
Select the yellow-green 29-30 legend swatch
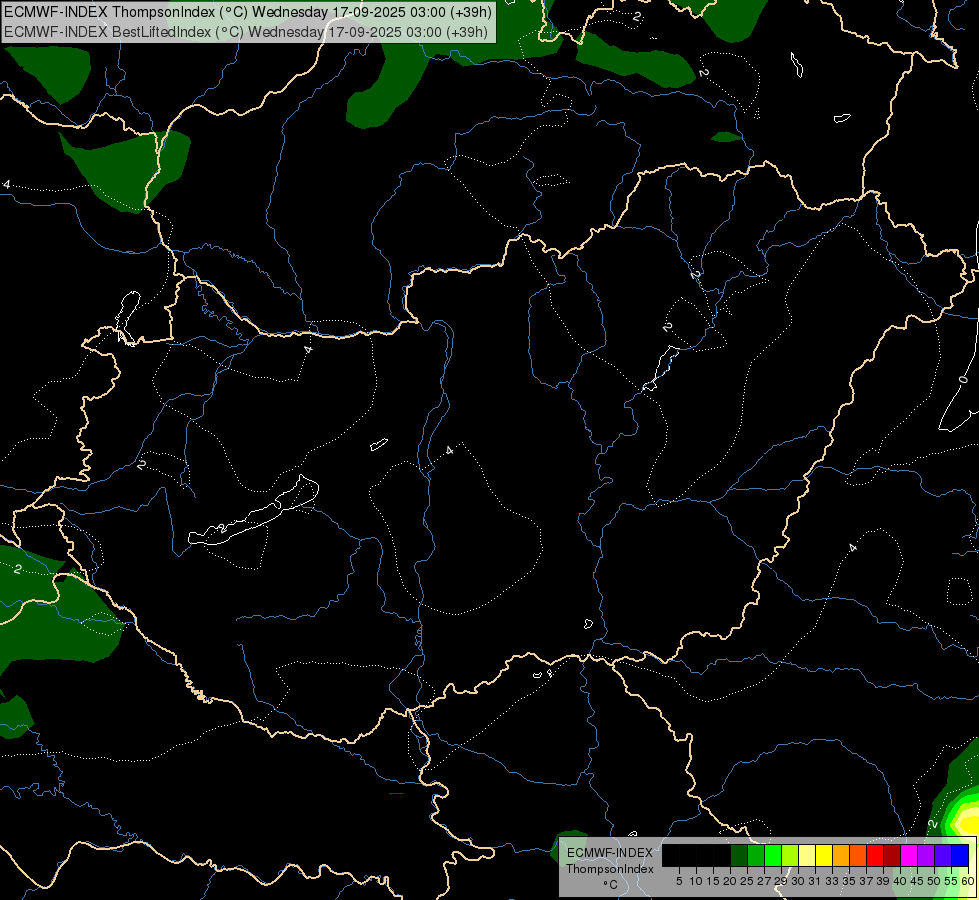click(x=790, y=856)
